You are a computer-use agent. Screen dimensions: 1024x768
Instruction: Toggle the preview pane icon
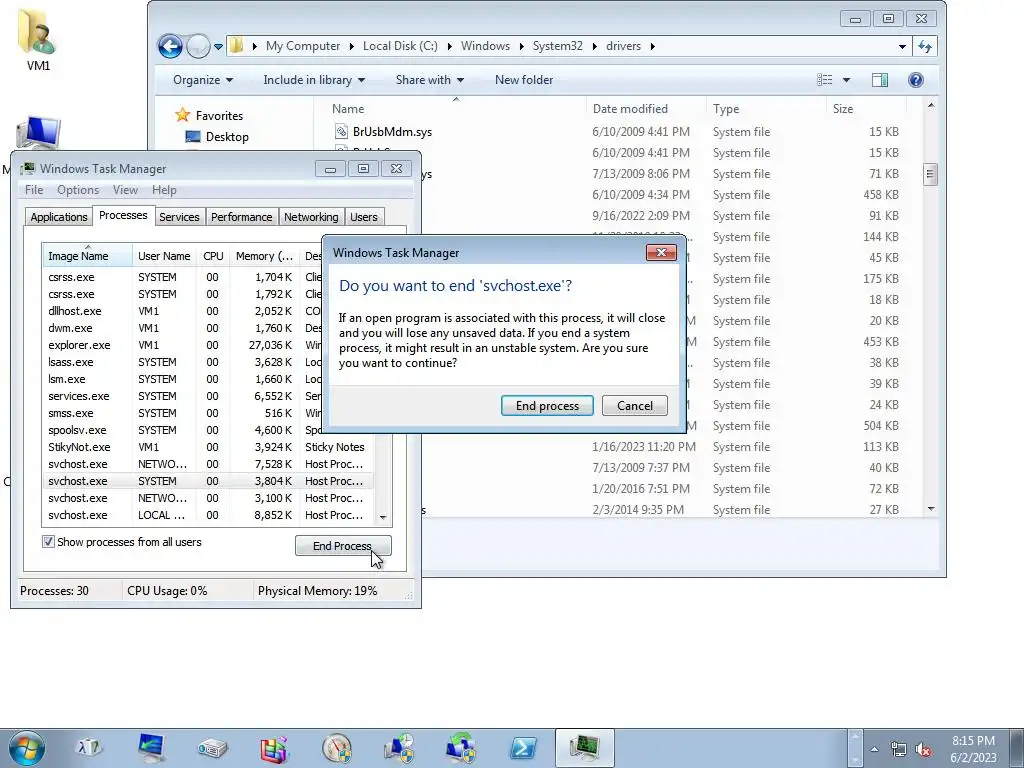pyautogui.click(x=880, y=80)
